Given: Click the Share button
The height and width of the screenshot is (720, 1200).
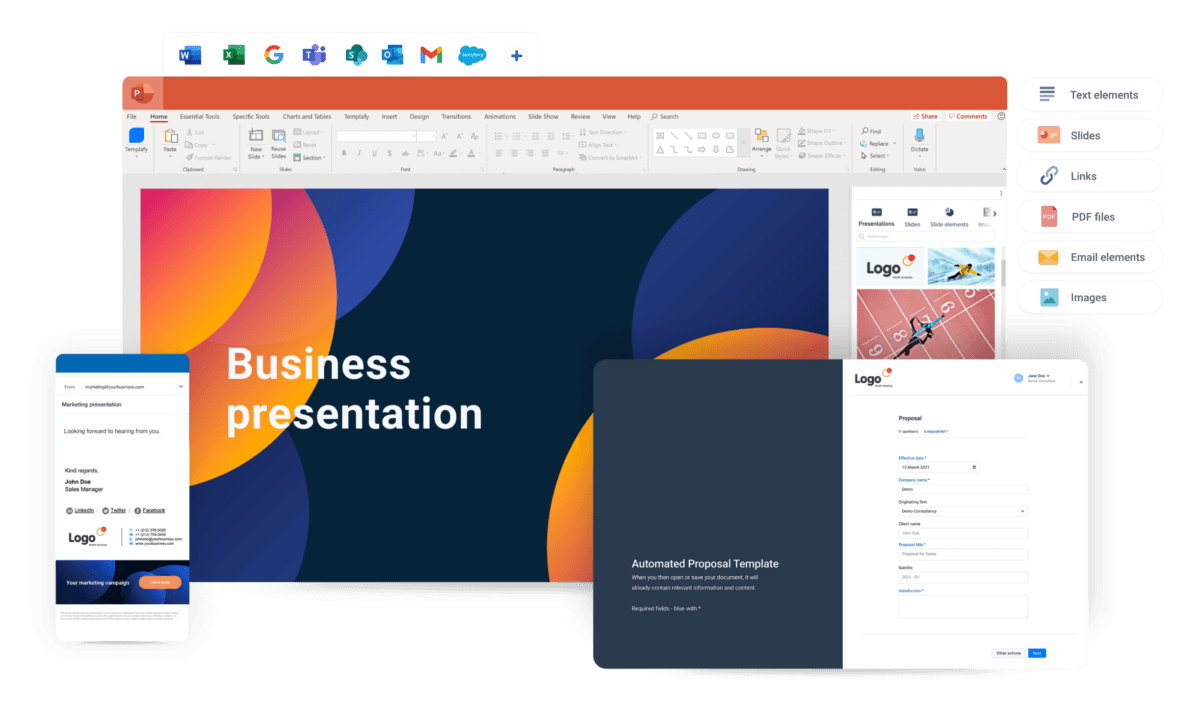Looking at the screenshot, I should 924,116.
